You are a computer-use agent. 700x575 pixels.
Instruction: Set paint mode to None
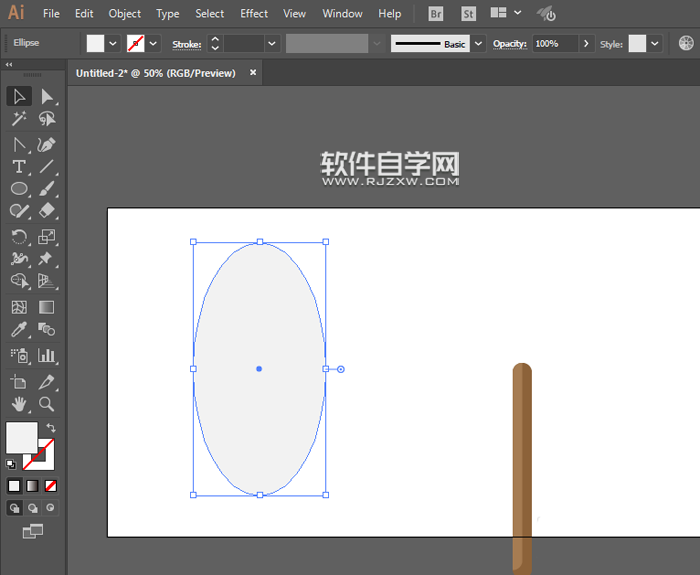click(51, 486)
